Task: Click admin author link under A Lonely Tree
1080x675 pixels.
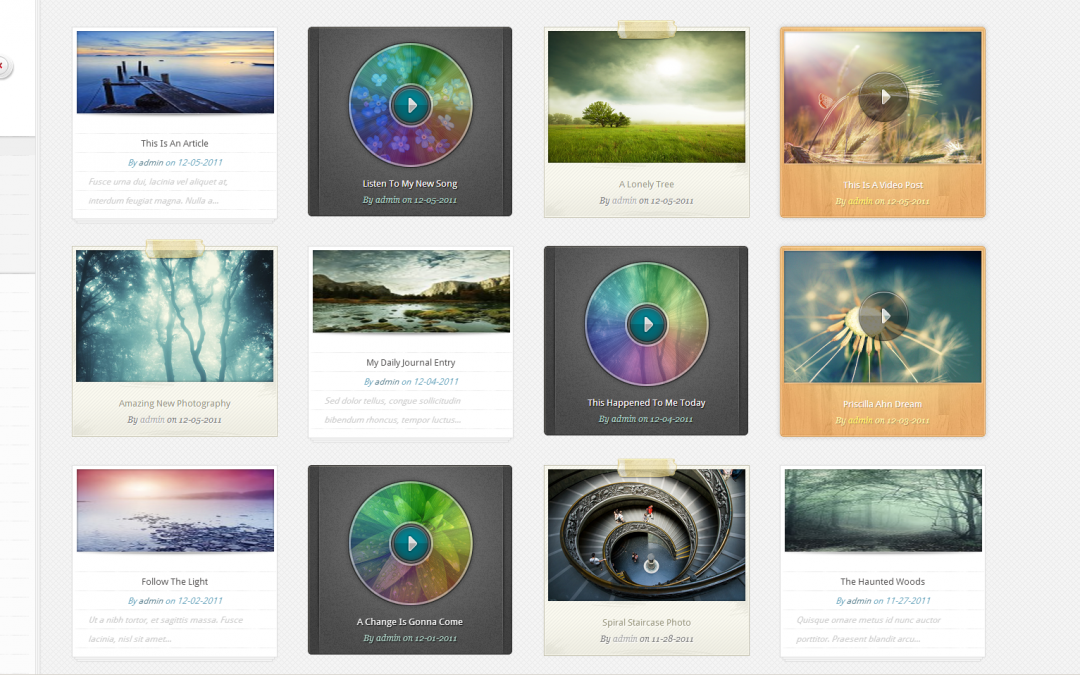Action: pyautogui.click(x=624, y=200)
